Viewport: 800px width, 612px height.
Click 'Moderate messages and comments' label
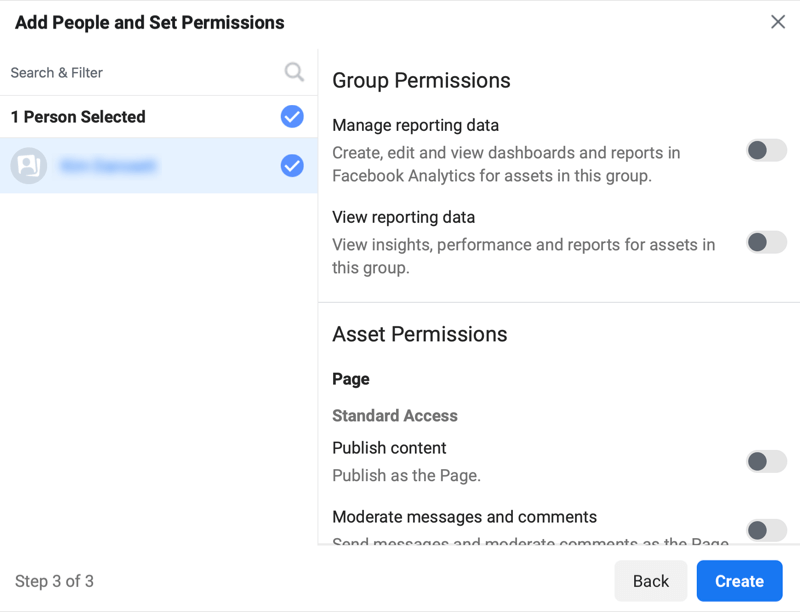coord(464,517)
